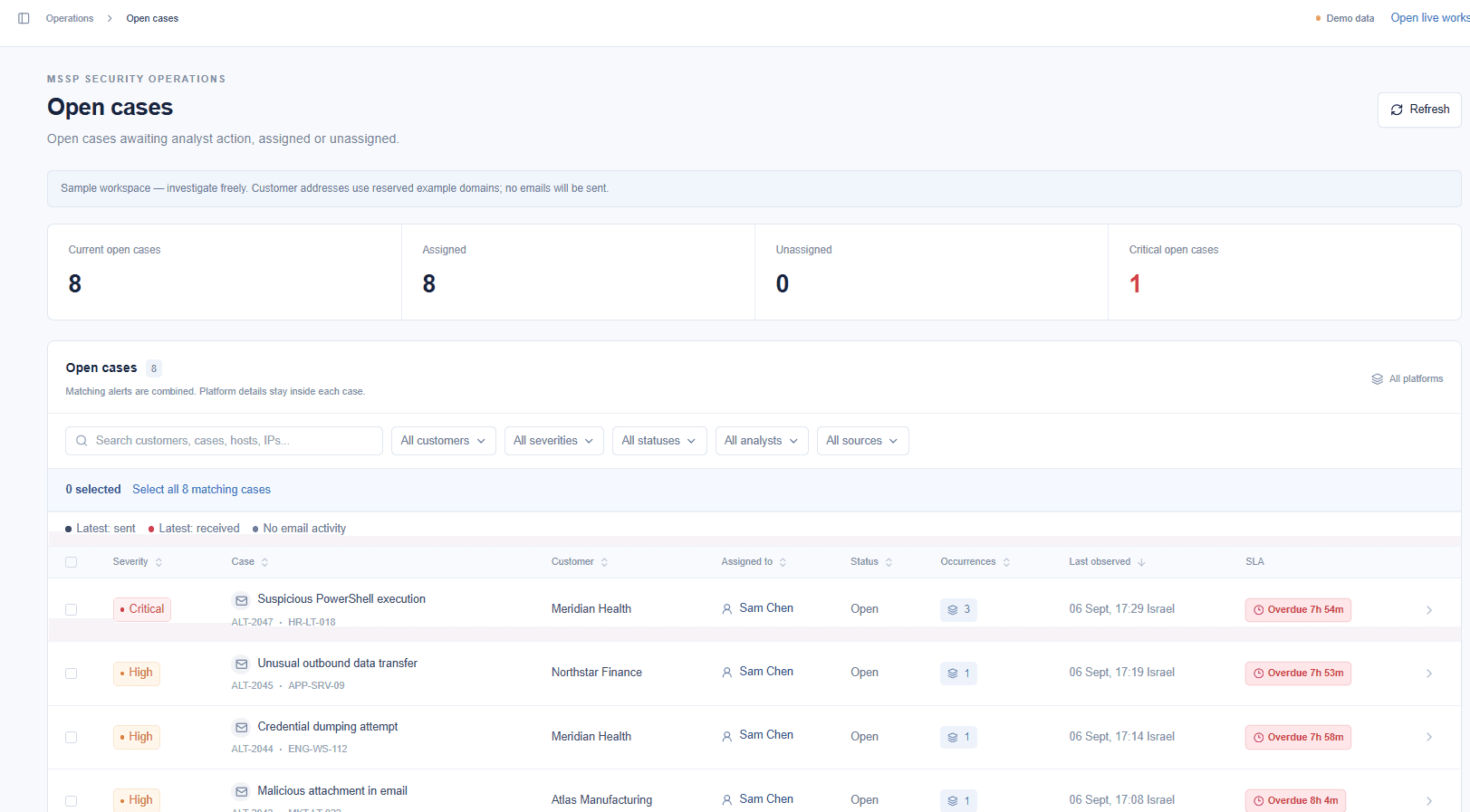
Task: Sort by Last observed column header
Action: [1107, 562]
